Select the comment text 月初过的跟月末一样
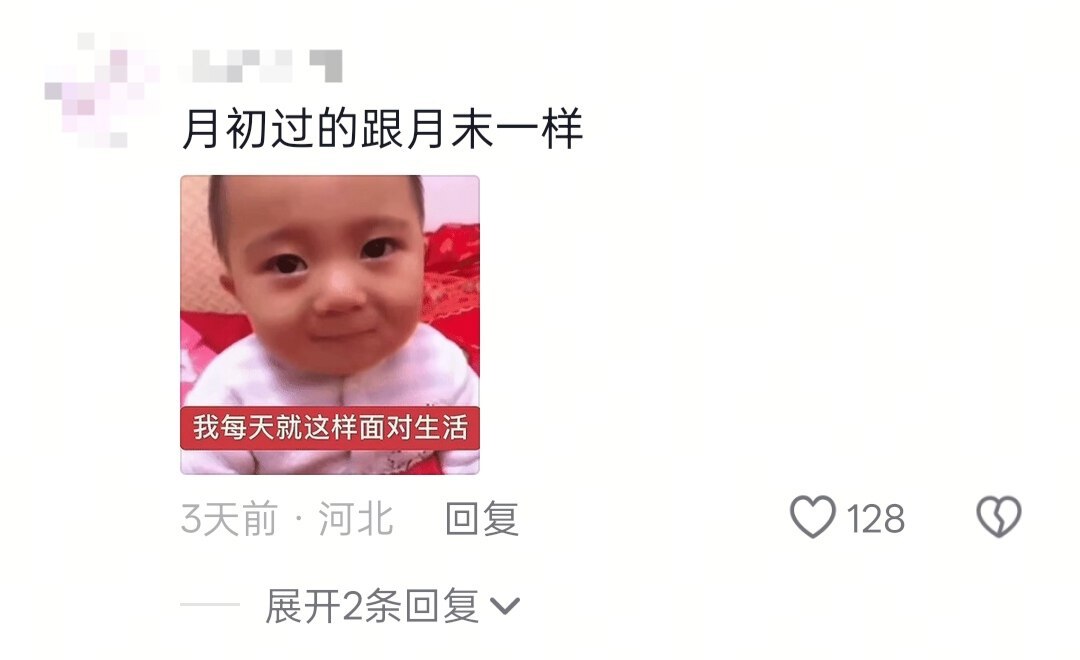 pos(383,129)
